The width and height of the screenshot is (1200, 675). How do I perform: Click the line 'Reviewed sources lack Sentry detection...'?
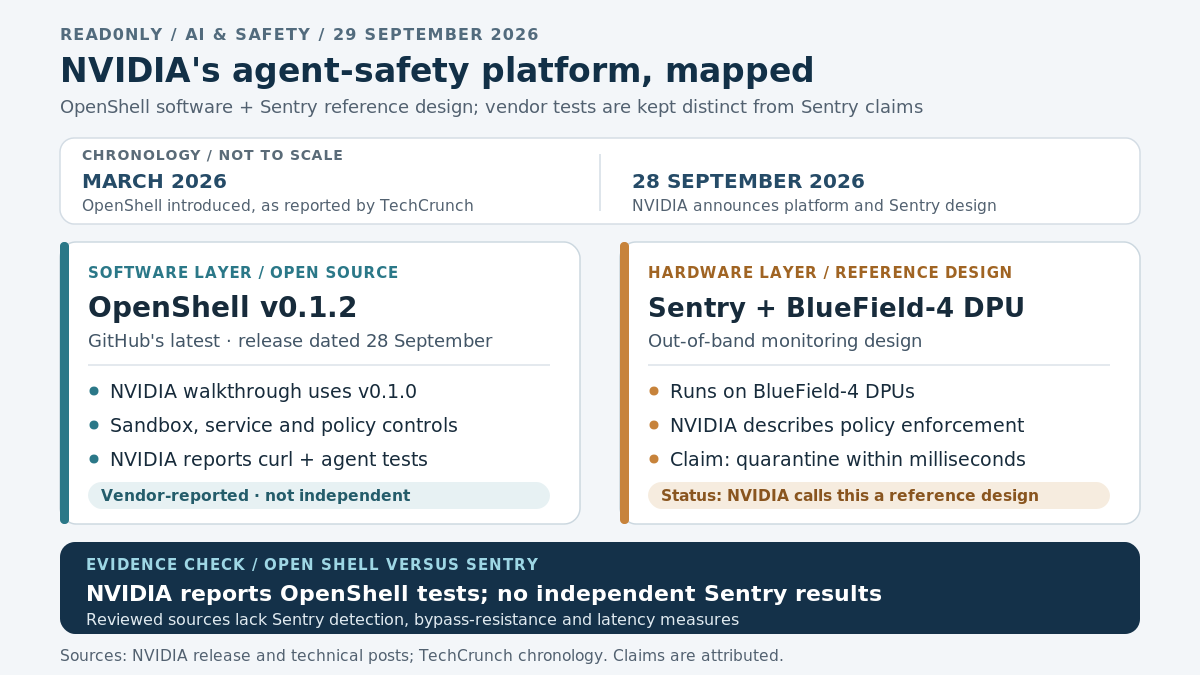pyautogui.click(x=412, y=620)
